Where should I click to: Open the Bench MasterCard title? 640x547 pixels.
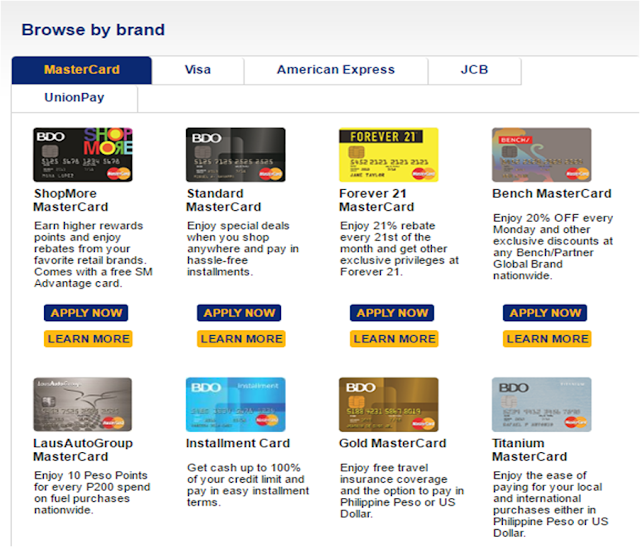tap(552, 193)
